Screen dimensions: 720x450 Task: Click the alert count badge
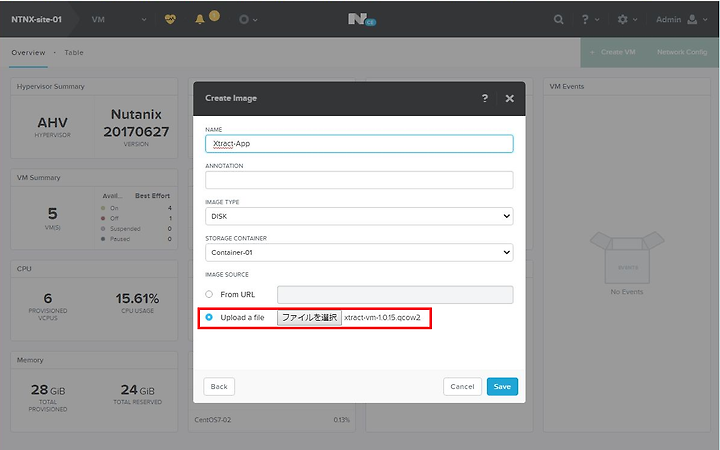214,16
